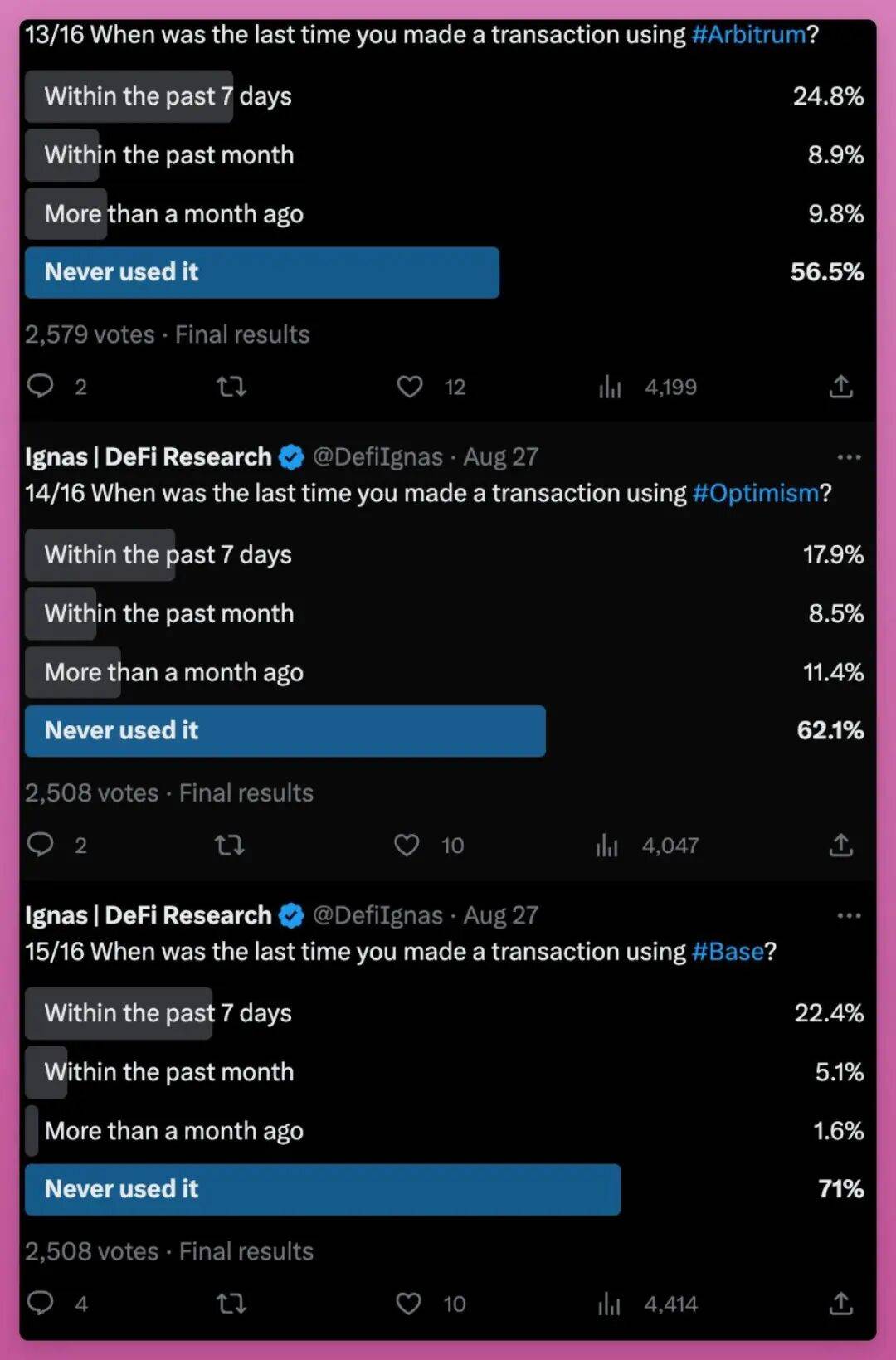Retweet the Base poll tweet
This screenshot has height=1360, width=896.
(231, 1304)
